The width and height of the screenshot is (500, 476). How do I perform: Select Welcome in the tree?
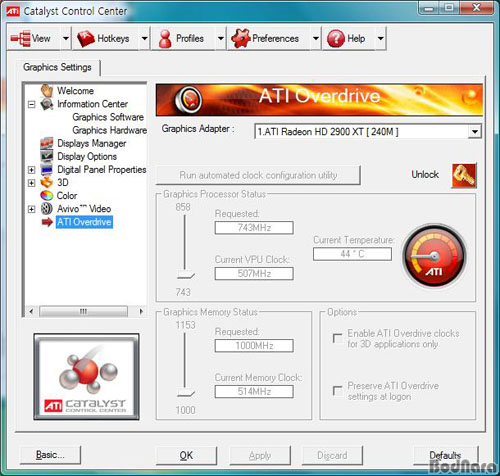75,91
